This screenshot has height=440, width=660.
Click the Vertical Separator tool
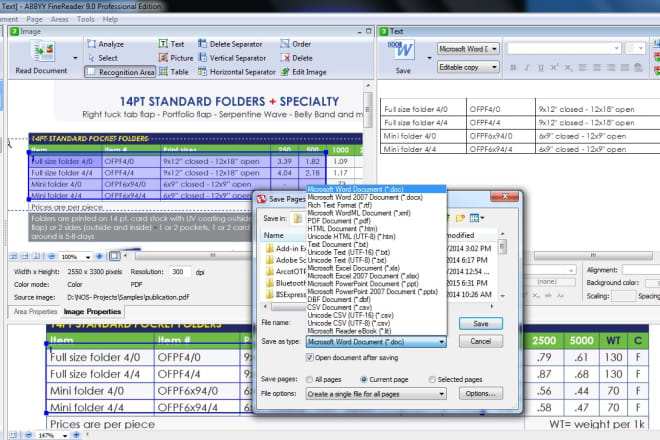(x=232, y=58)
